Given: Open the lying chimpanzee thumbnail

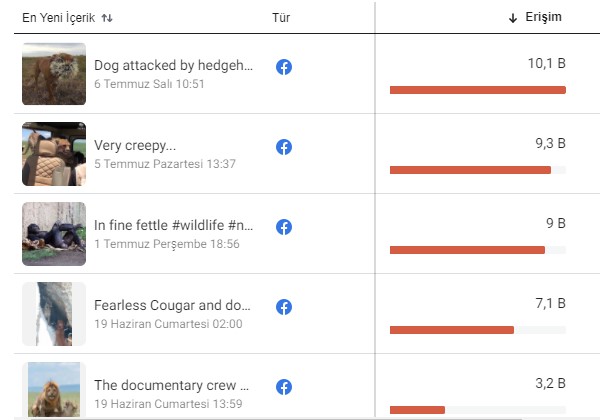Looking at the screenshot, I should click(54, 234).
